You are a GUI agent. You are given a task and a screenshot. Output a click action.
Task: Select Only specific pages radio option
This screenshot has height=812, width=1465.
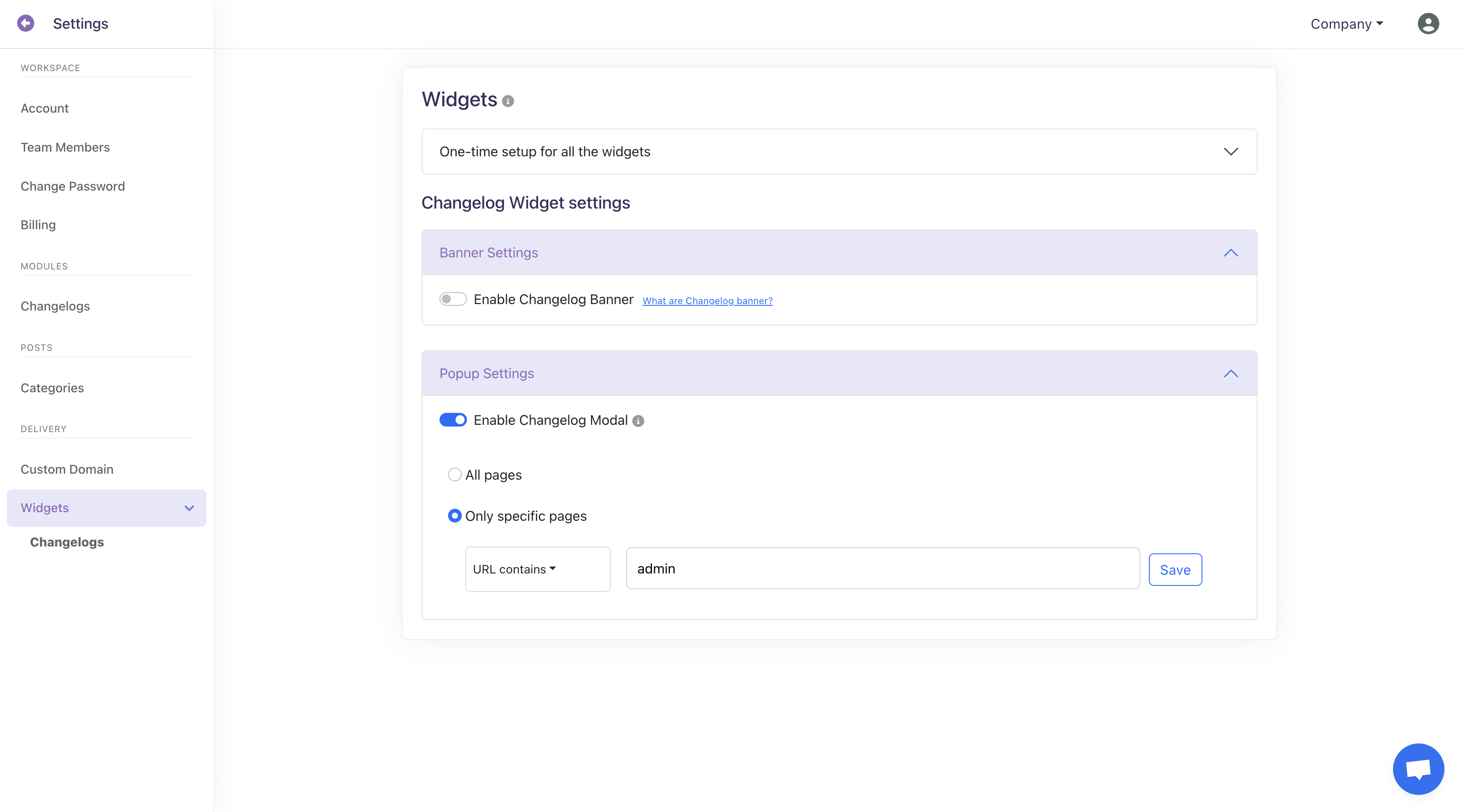[454, 516]
